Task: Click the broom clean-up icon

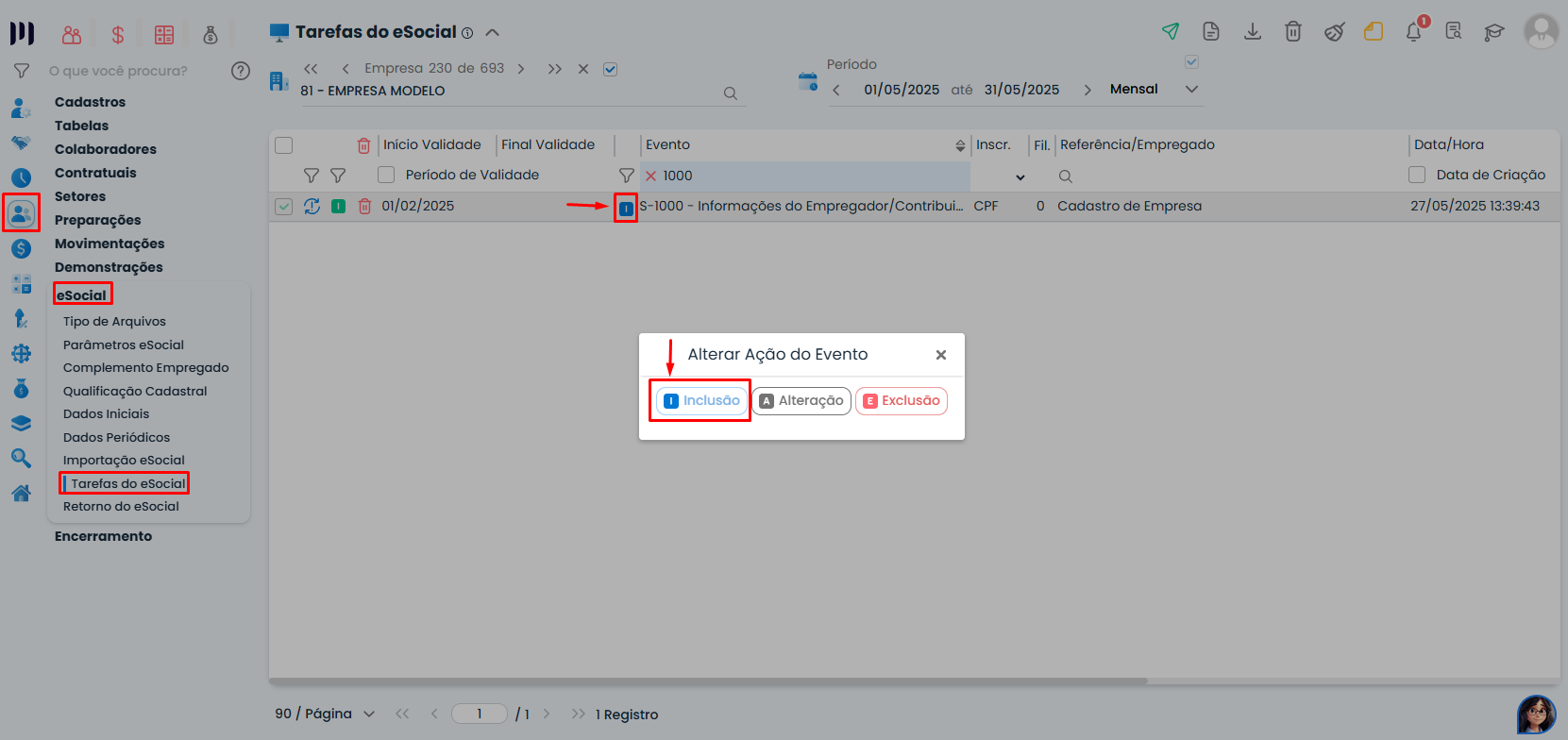Action: pyautogui.click(x=1334, y=32)
